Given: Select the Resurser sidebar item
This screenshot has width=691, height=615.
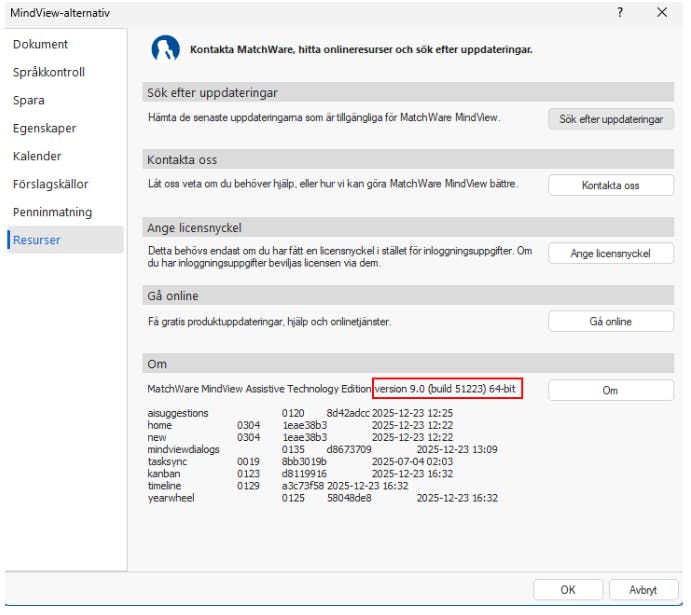Looking at the screenshot, I should [x=37, y=240].
